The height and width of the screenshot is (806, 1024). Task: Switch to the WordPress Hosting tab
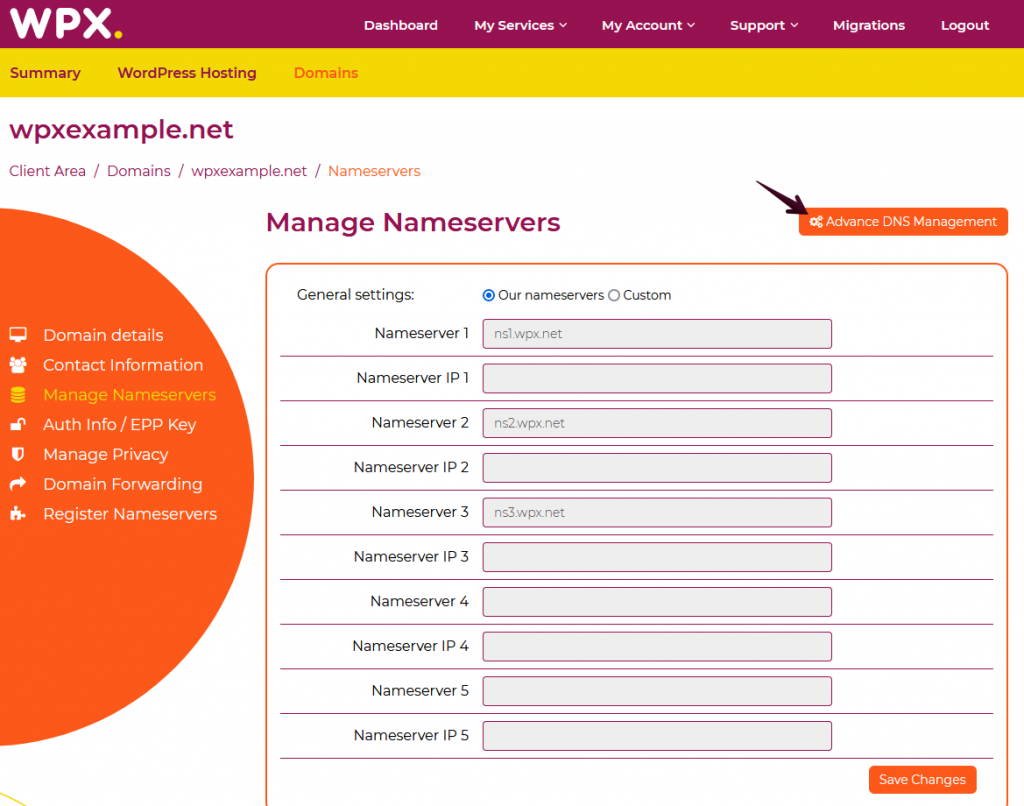click(x=187, y=73)
